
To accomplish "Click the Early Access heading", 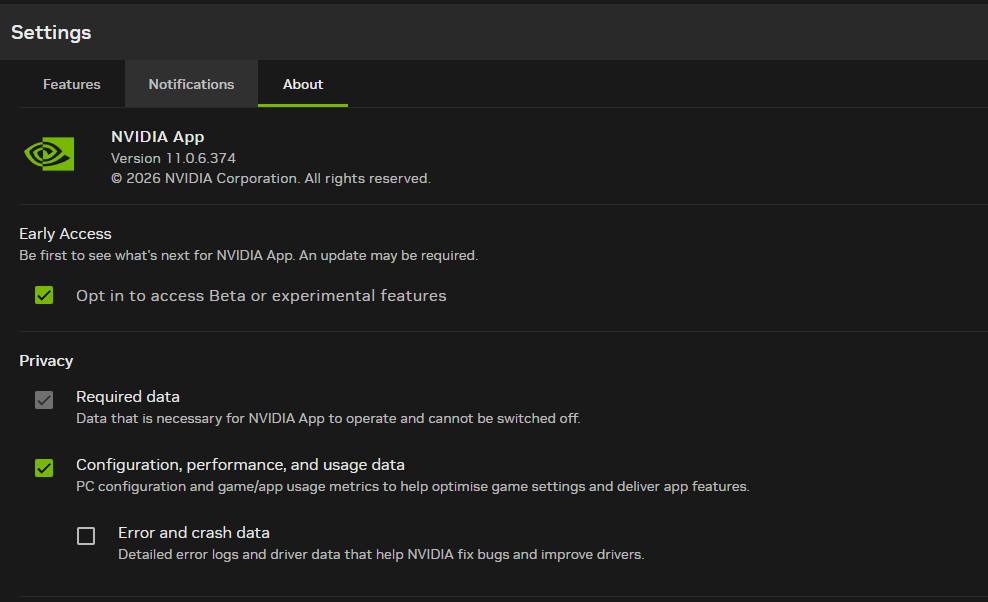I will coord(66,234).
